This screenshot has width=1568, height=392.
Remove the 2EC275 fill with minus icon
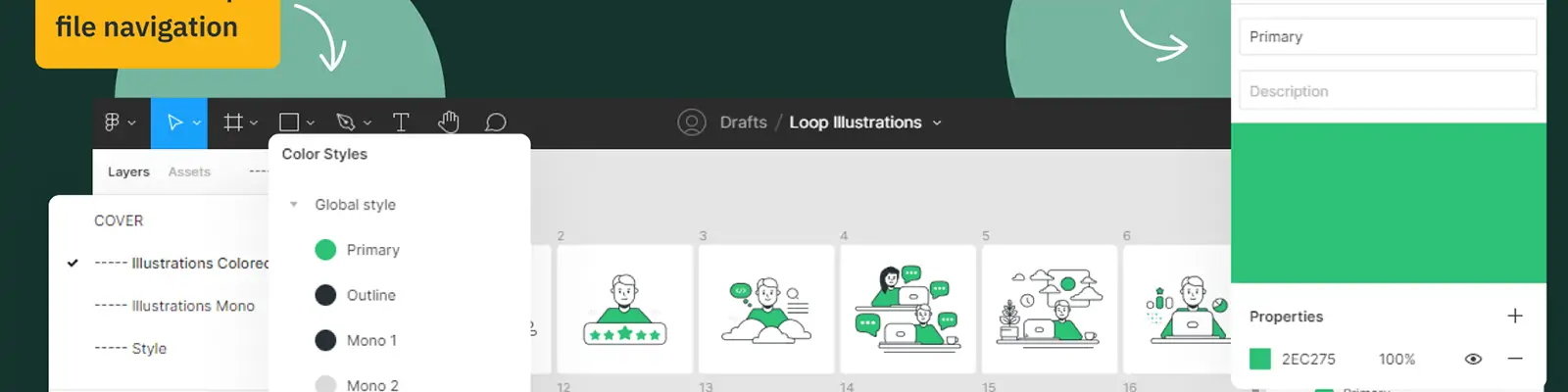point(1515,359)
